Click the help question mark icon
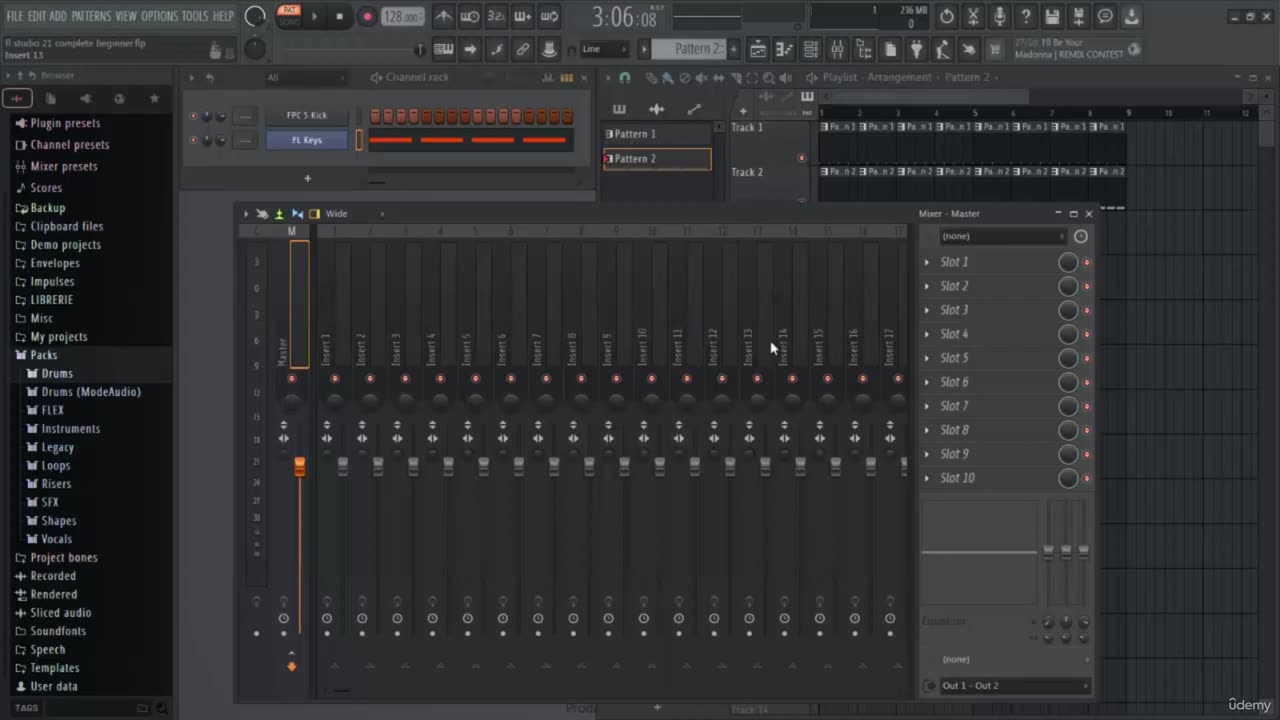Screen dimensions: 1280x720 (1026, 17)
